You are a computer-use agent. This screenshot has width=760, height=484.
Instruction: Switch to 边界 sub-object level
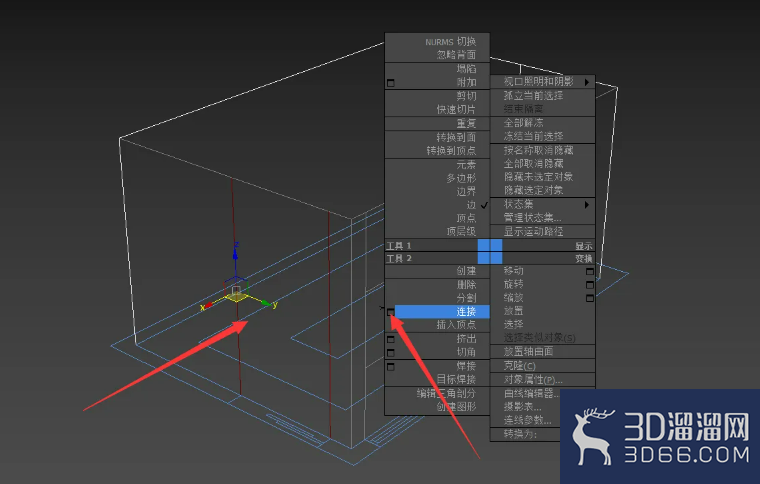tap(466, 191)
